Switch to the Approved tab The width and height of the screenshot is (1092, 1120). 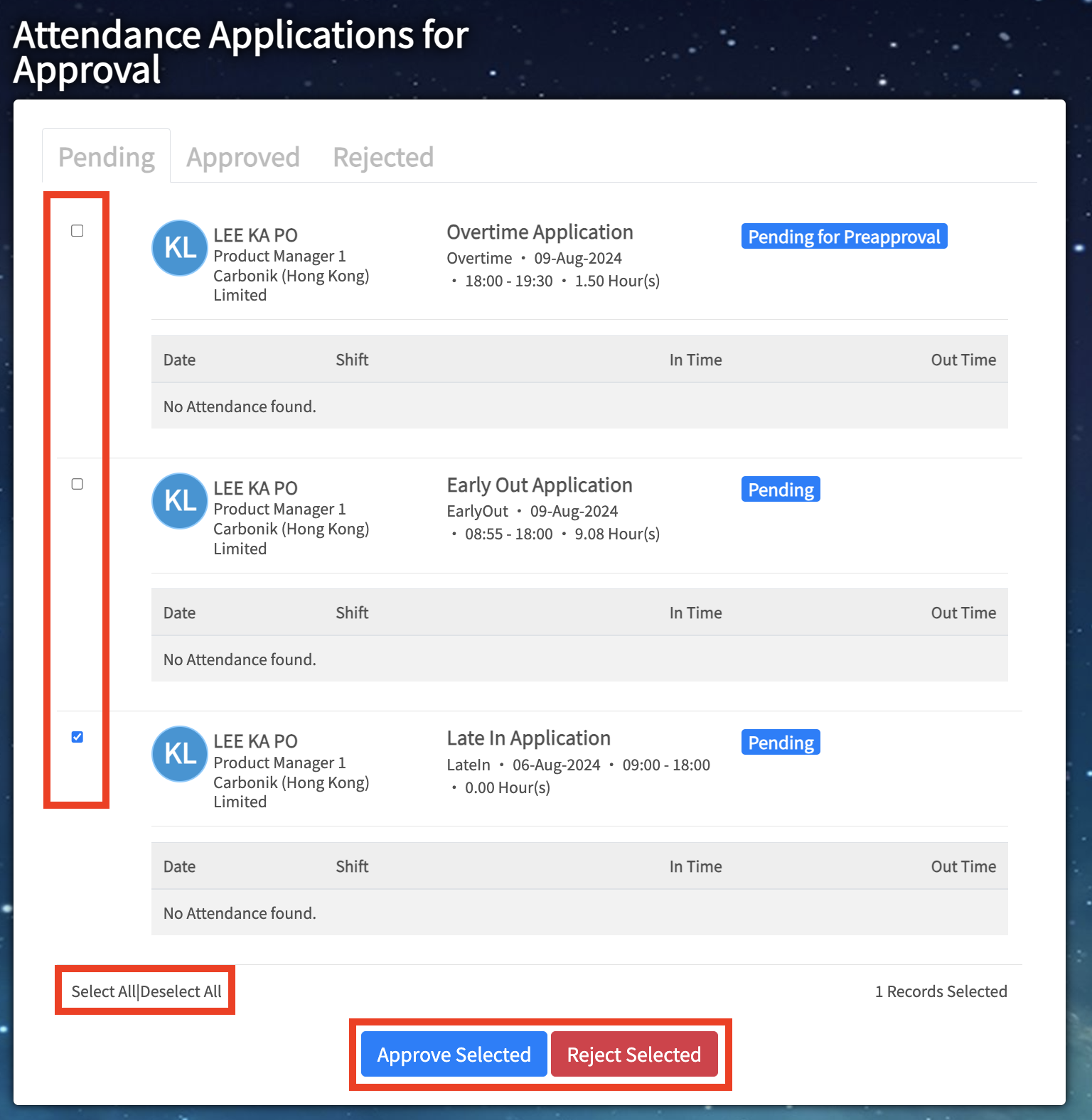point(243,157)
